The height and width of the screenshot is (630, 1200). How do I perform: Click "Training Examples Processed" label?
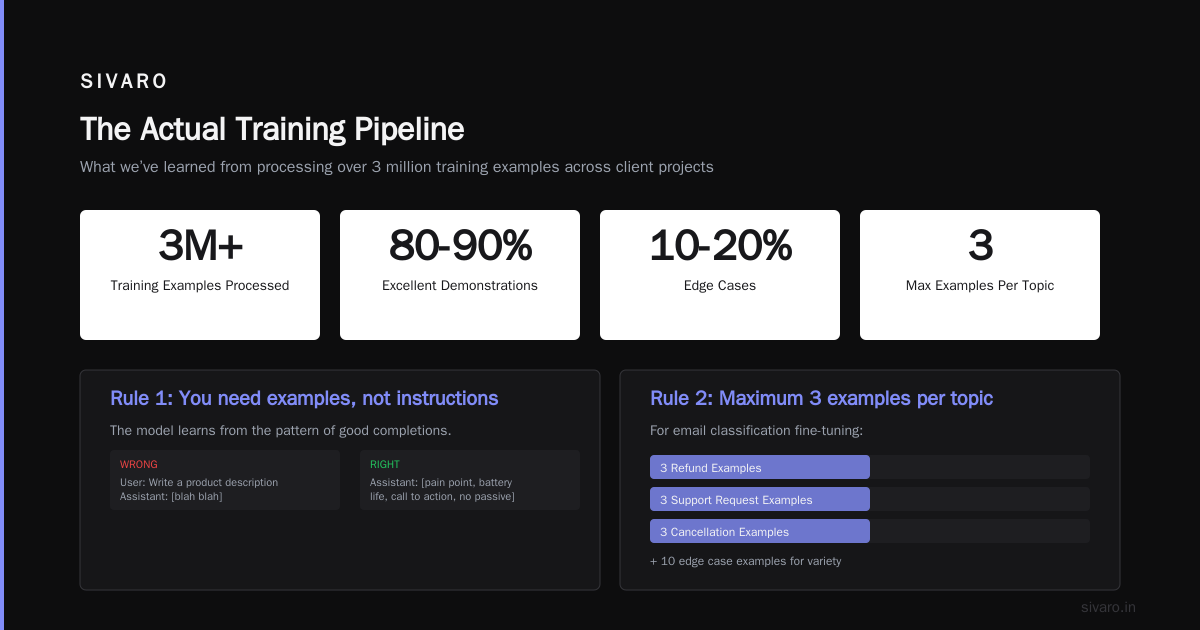pyautogui.click(x=200, y=286)
